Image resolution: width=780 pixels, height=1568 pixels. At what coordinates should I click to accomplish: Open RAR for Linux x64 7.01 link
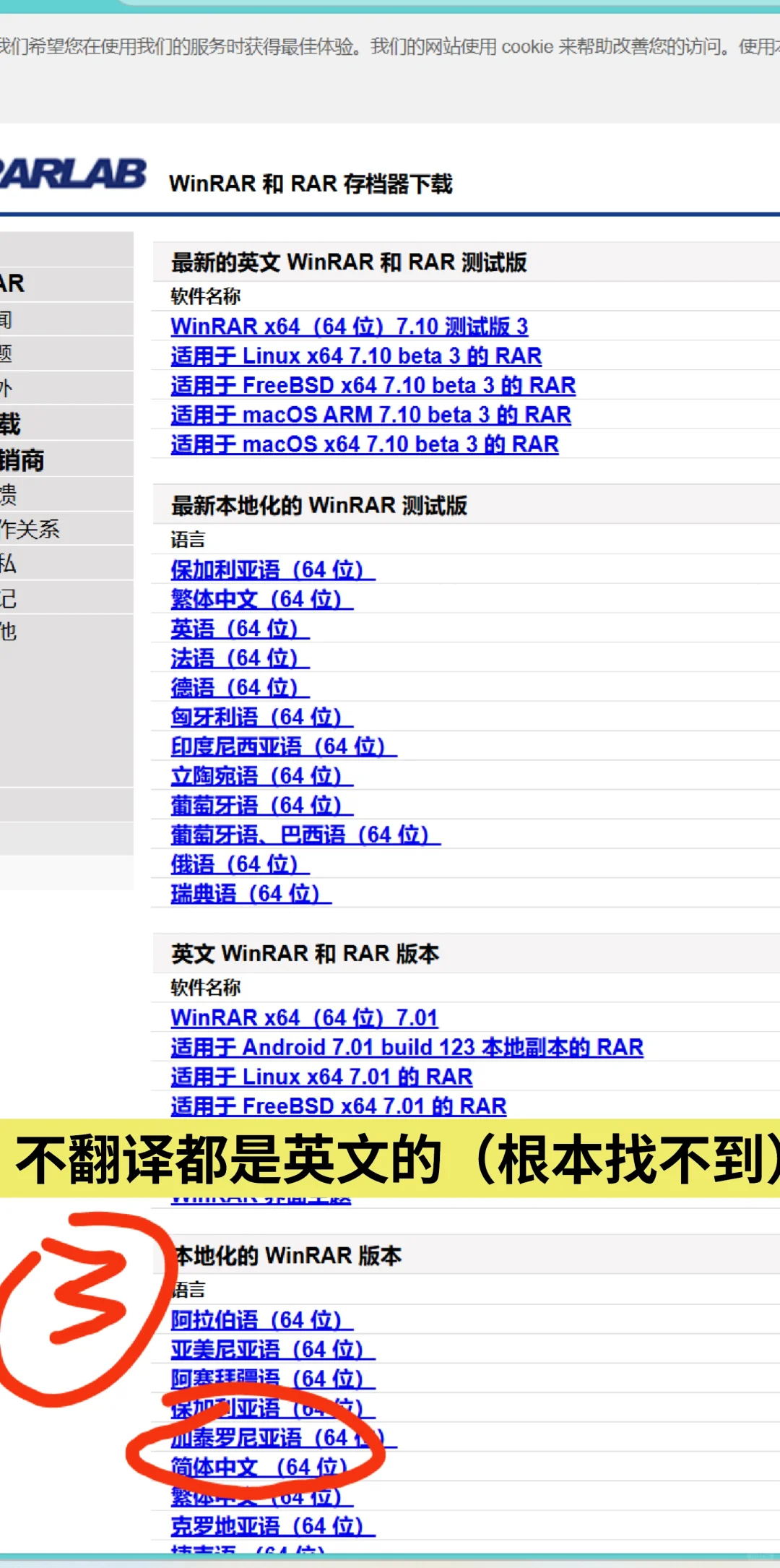point(321,1077)
